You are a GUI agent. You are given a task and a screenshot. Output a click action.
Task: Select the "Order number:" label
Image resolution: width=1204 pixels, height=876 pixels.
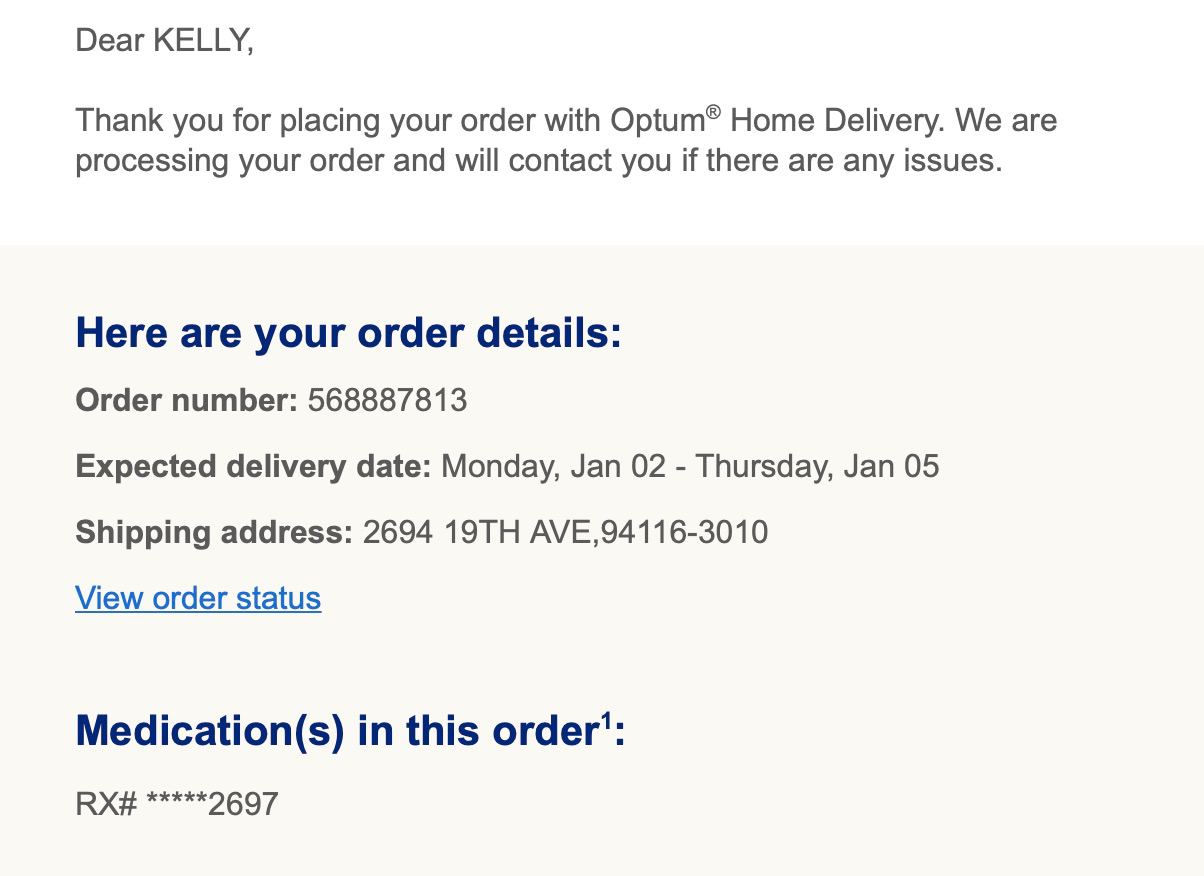click(x=186, y=401)
